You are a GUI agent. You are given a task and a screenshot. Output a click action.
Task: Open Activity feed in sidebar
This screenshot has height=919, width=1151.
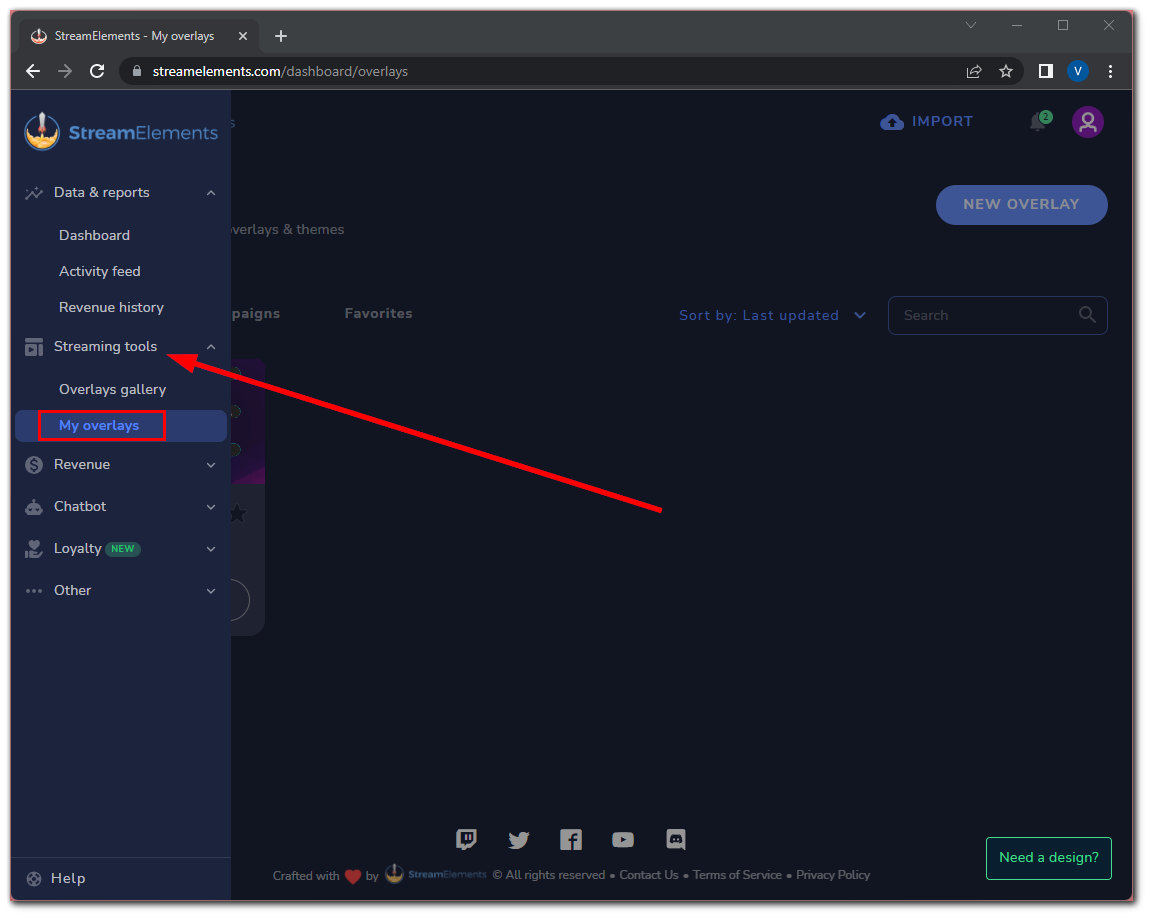click(x=100, y=272)
